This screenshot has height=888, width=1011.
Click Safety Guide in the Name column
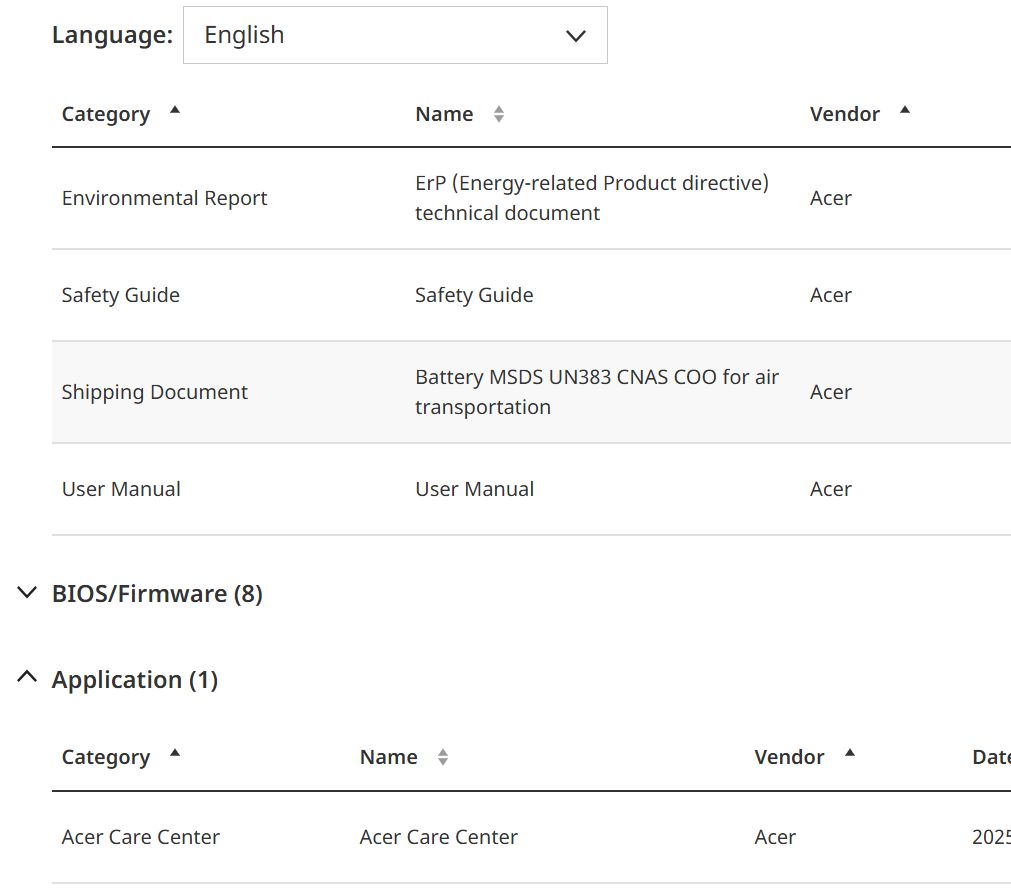click(474, 295)
